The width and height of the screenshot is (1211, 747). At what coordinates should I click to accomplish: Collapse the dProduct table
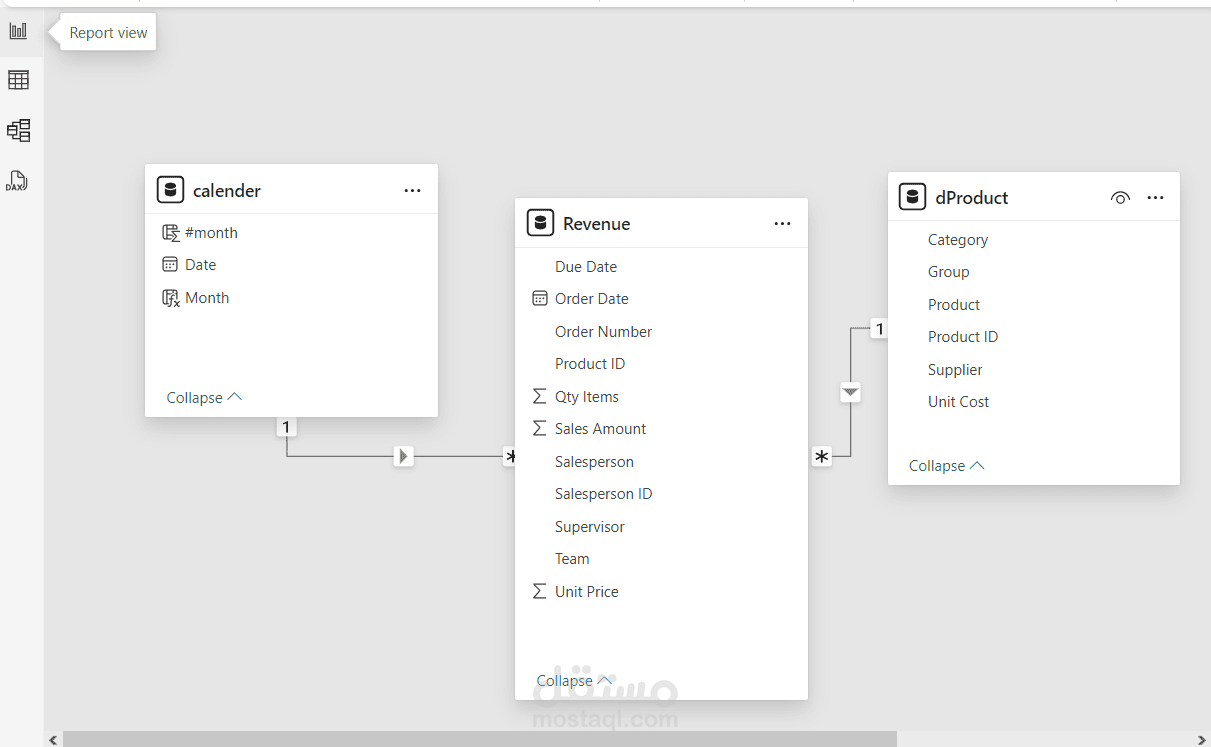pos(946,465)
